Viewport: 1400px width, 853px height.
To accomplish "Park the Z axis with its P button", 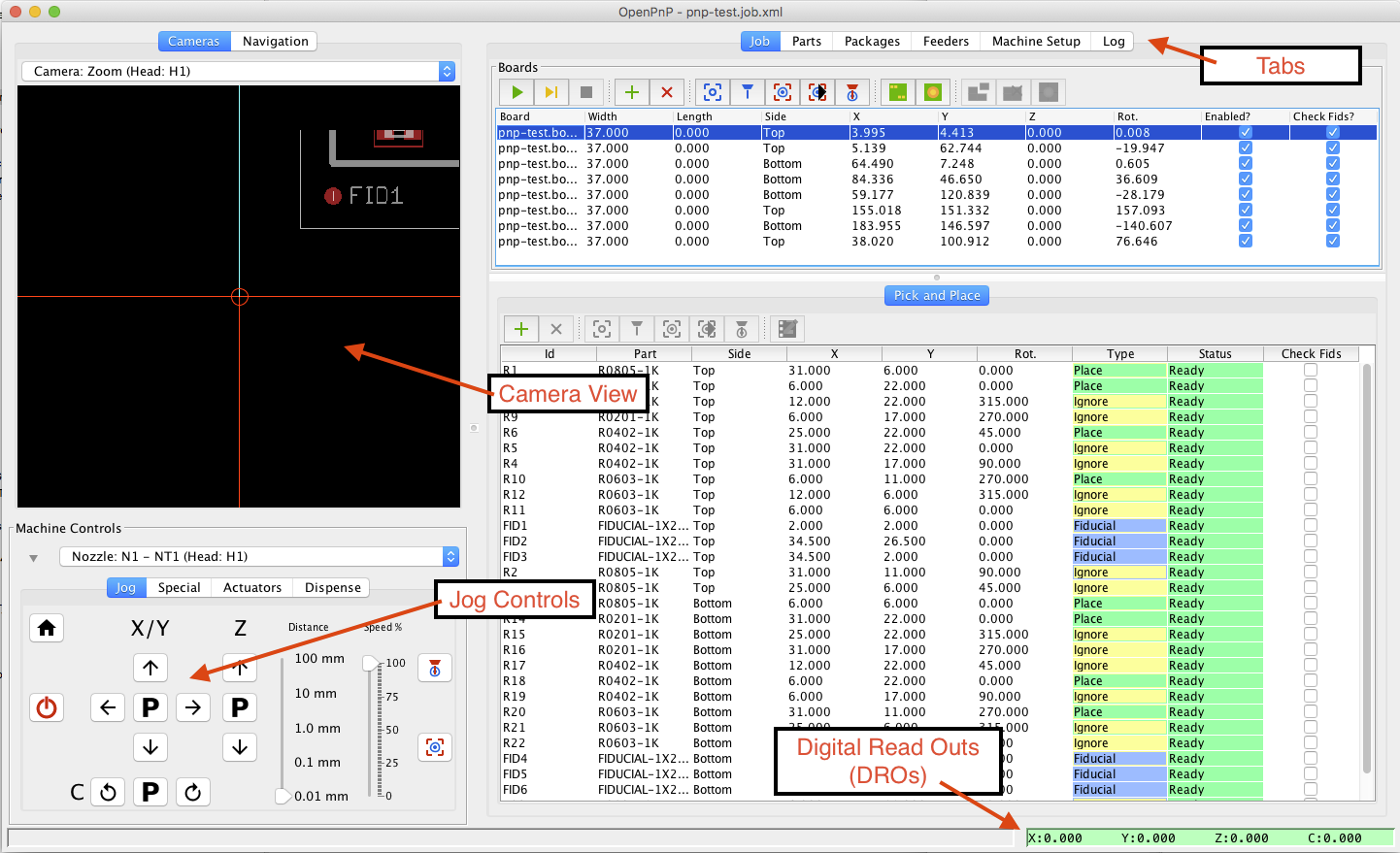I will (240, 707).
